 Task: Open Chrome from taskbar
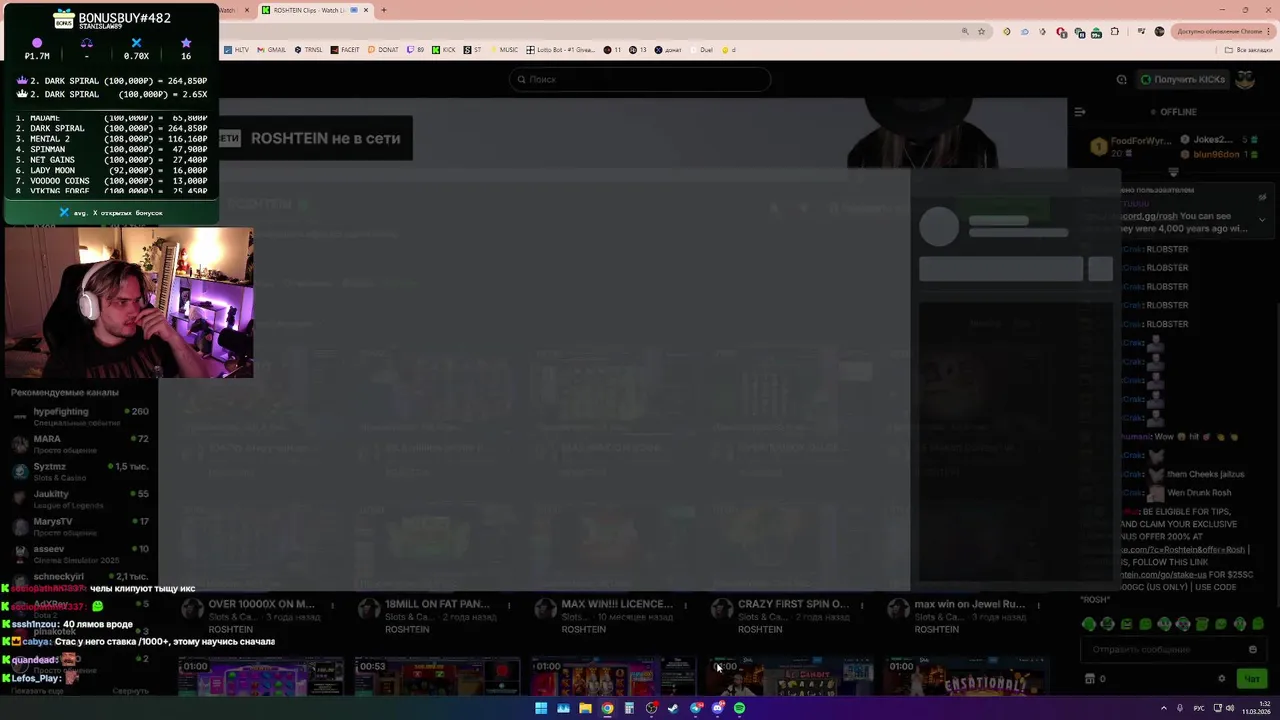[607, 708]
